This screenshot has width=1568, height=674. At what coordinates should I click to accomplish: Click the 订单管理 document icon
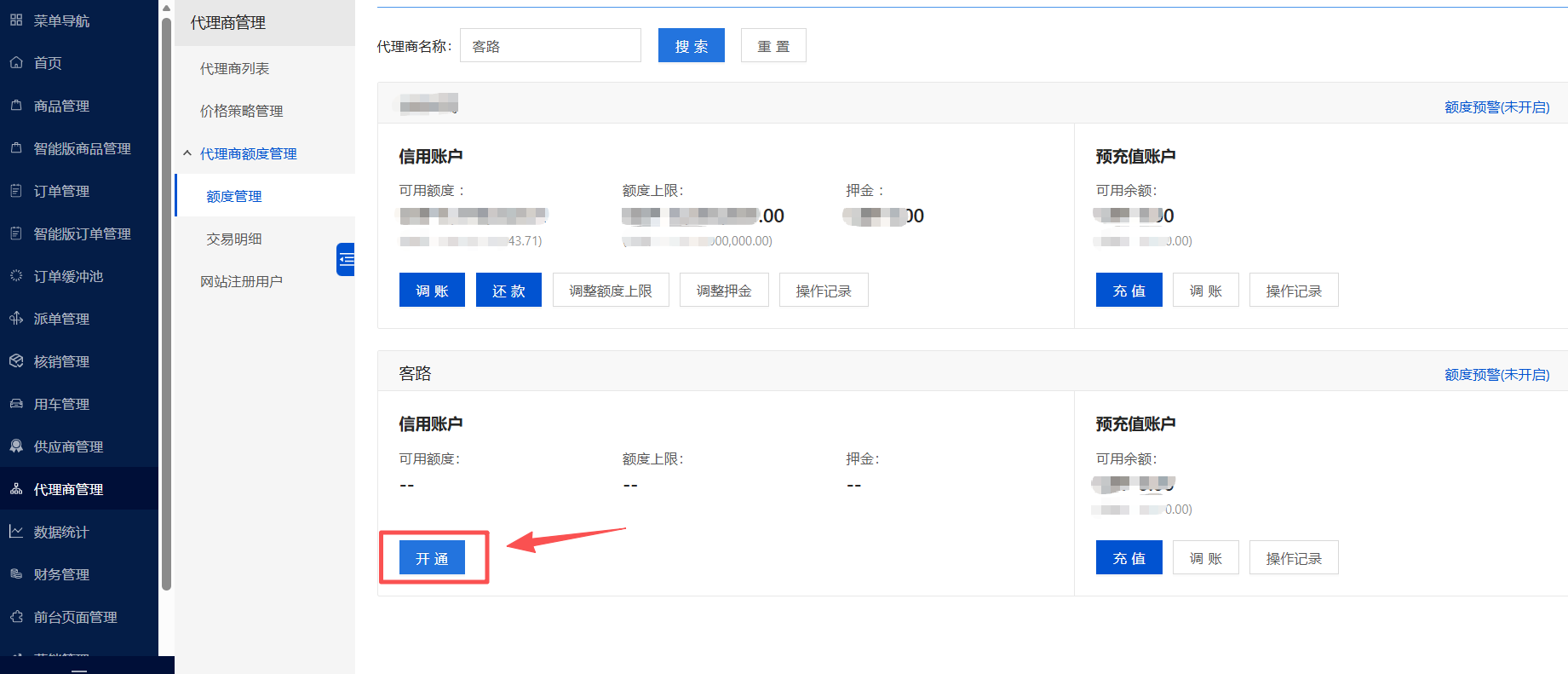click(16, 190)
